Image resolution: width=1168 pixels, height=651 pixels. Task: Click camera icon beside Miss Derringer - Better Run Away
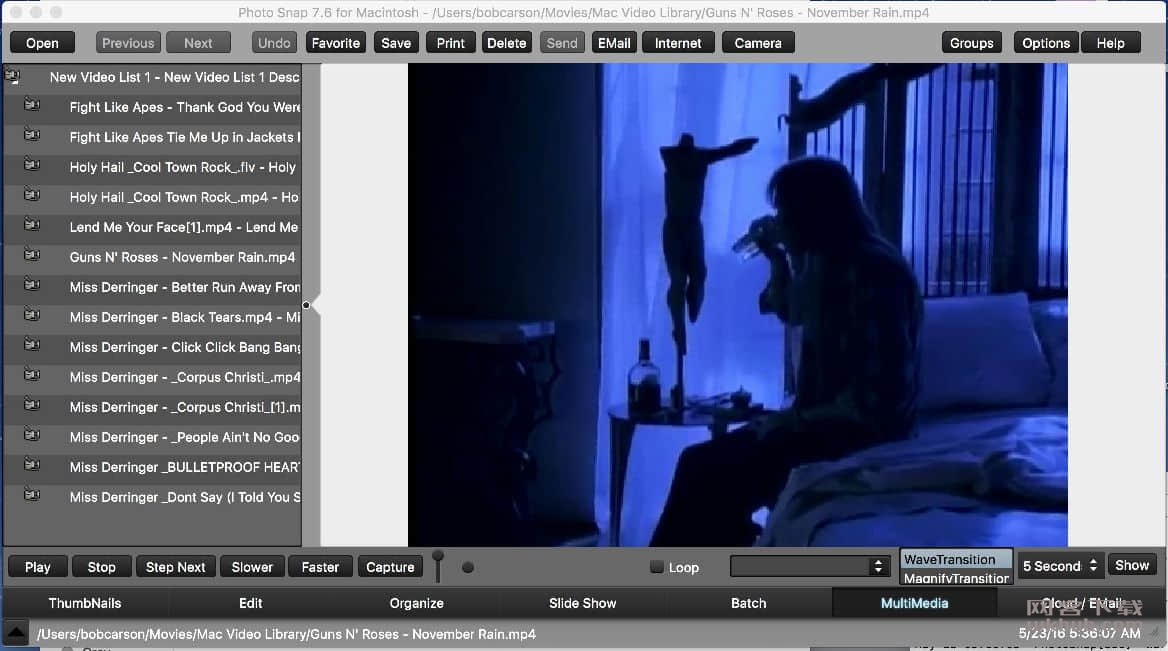click(x=32, y=285)
